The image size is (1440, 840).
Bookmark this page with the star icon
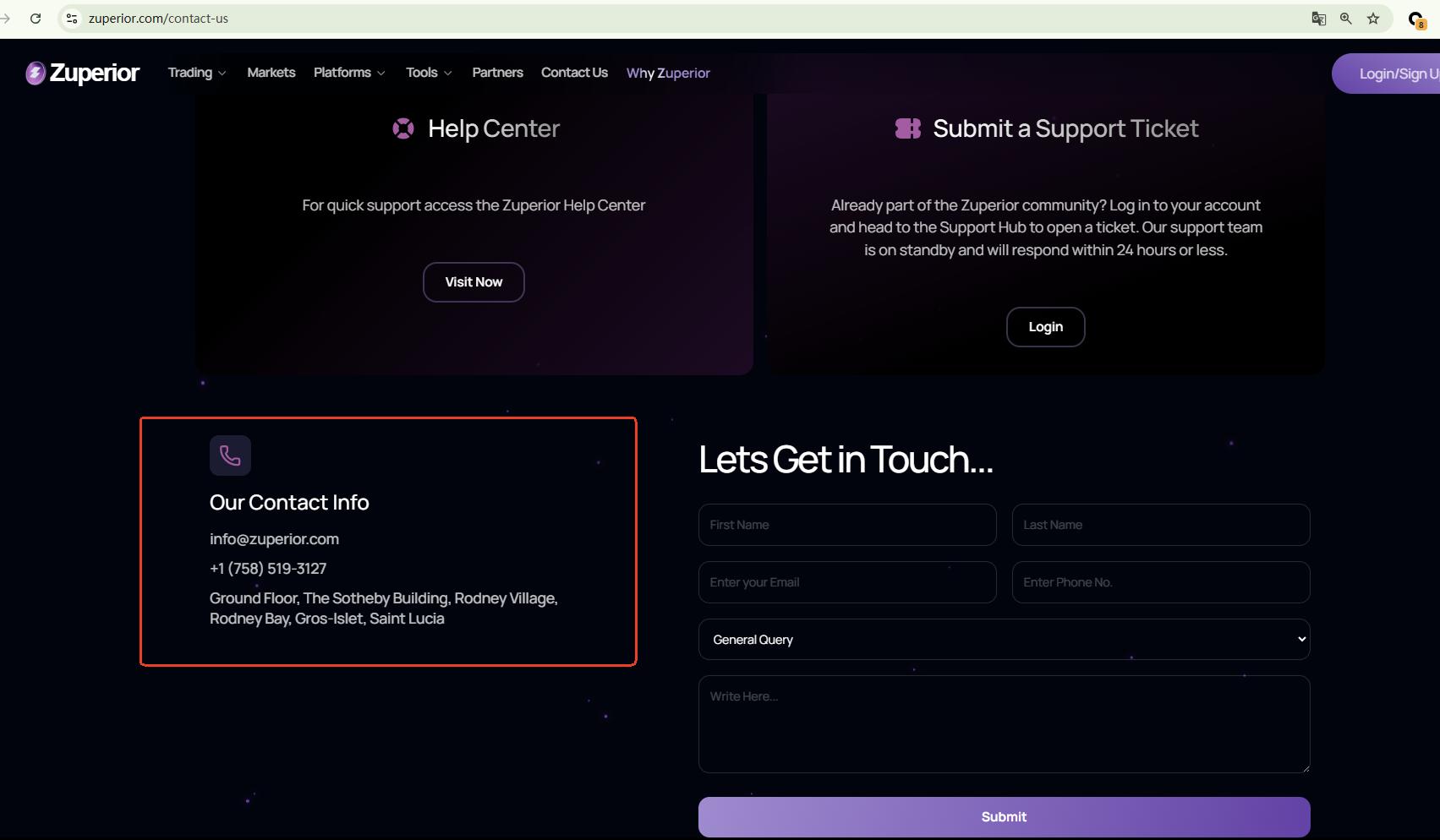coord(1373,19)
